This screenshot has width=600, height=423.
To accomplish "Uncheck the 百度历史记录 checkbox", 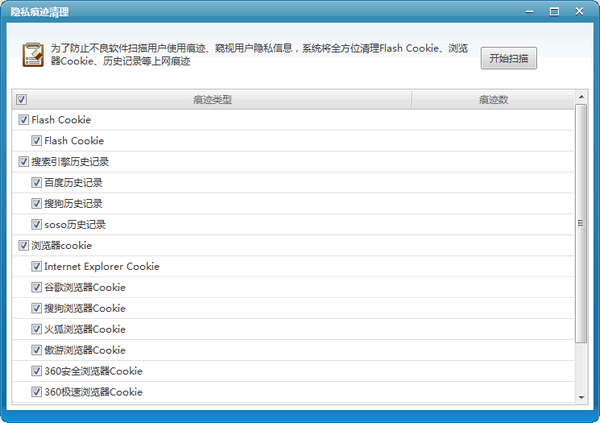I will point(36,183).
